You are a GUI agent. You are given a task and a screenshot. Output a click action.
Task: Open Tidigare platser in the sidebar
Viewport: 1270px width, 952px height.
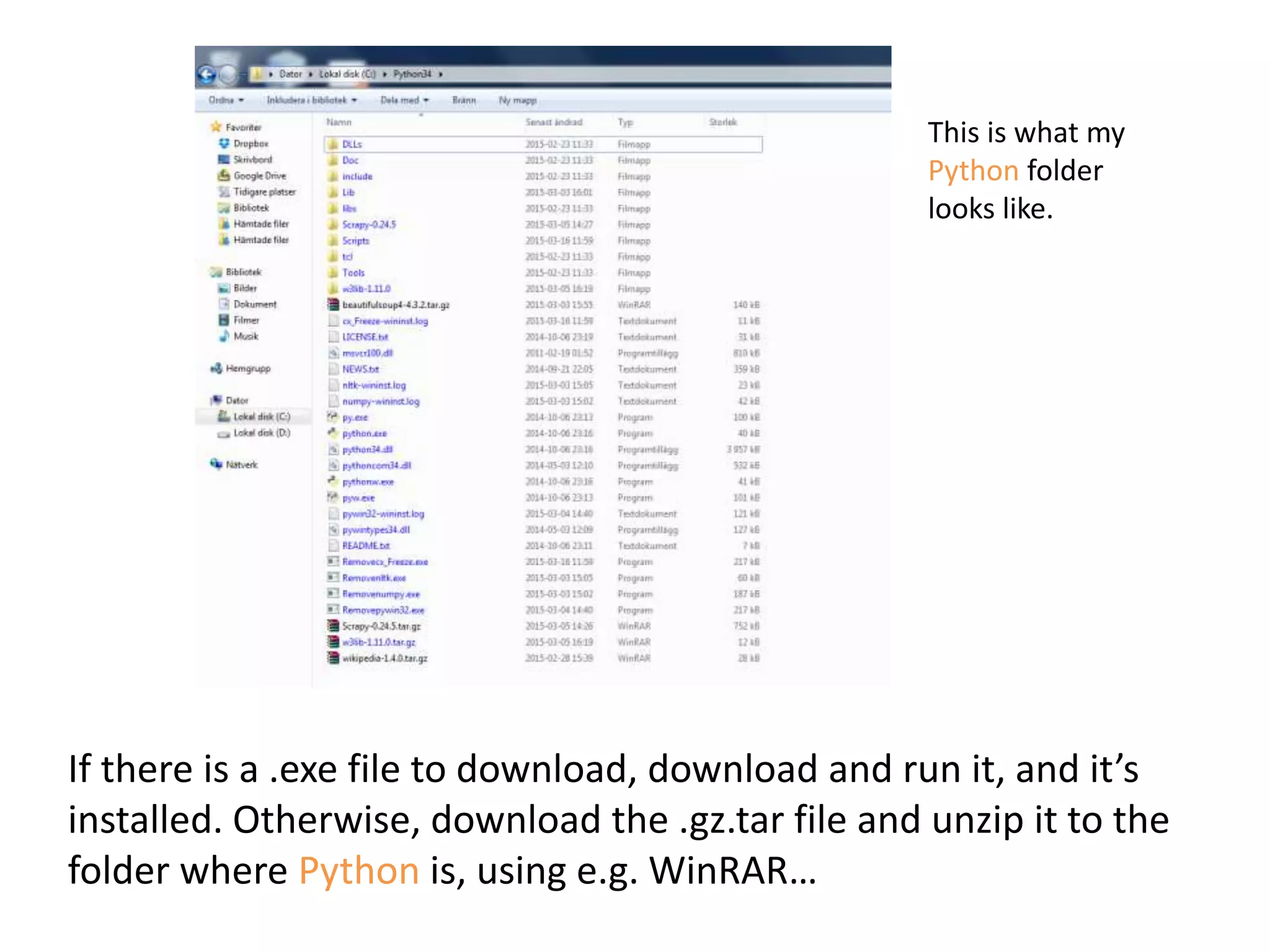(257, 192)
